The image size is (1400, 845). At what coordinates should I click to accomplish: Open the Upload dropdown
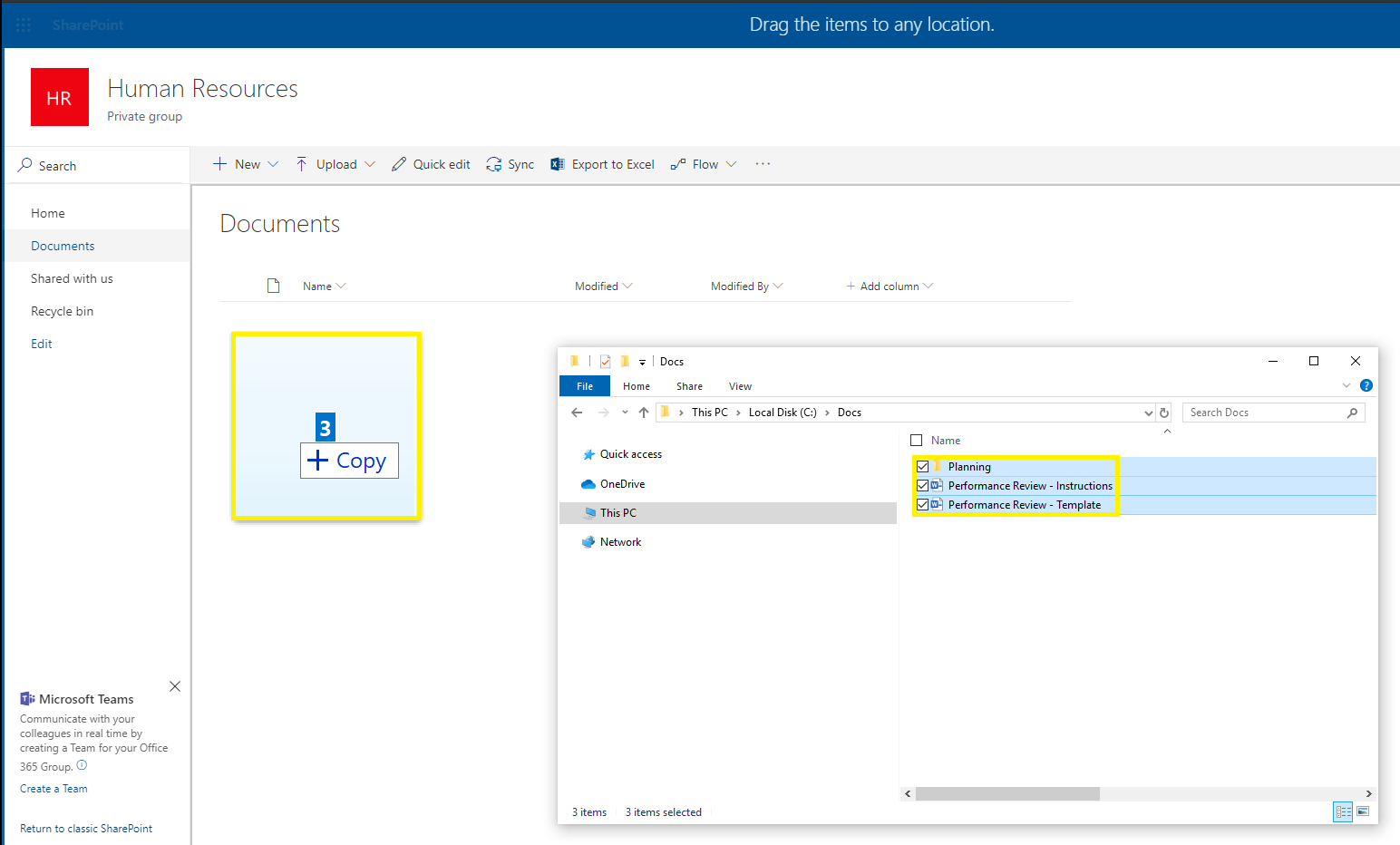[335, 164]
